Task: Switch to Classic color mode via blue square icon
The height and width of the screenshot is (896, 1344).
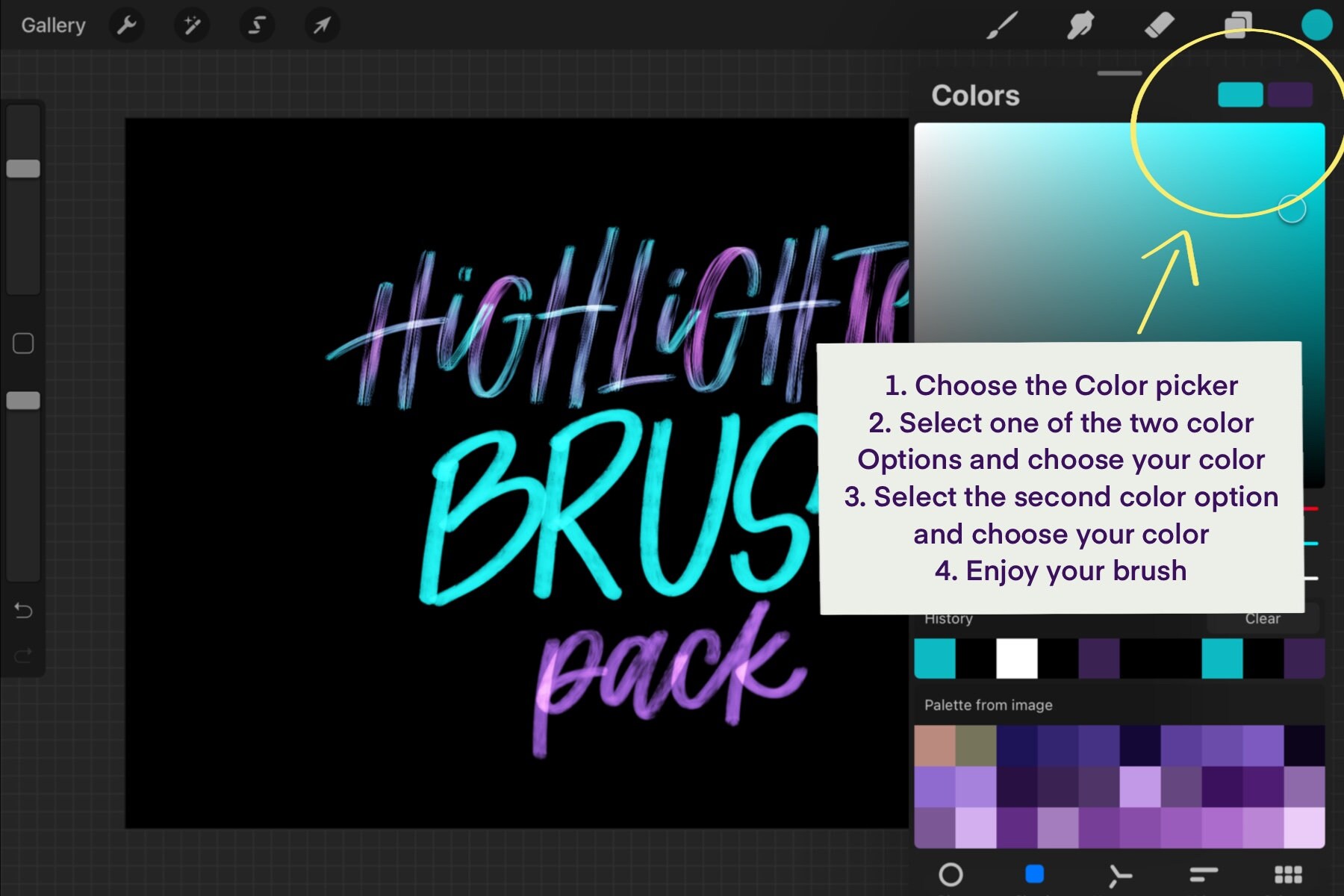Action: click(x=1034, y=872)
